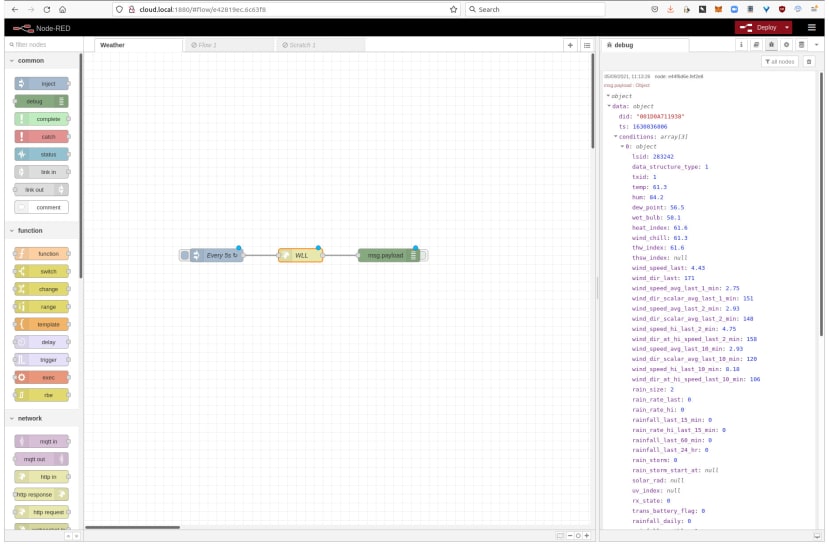Open the configuration nodes gear sidebar icon
The height and width of the screenshot is (546, 829).
(x=786, y=45)
